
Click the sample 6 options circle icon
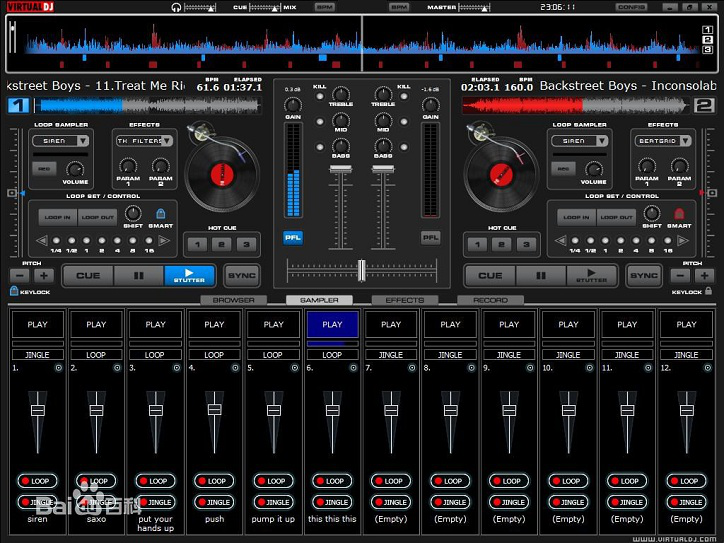pyautogui.click(x=353, y=368)
